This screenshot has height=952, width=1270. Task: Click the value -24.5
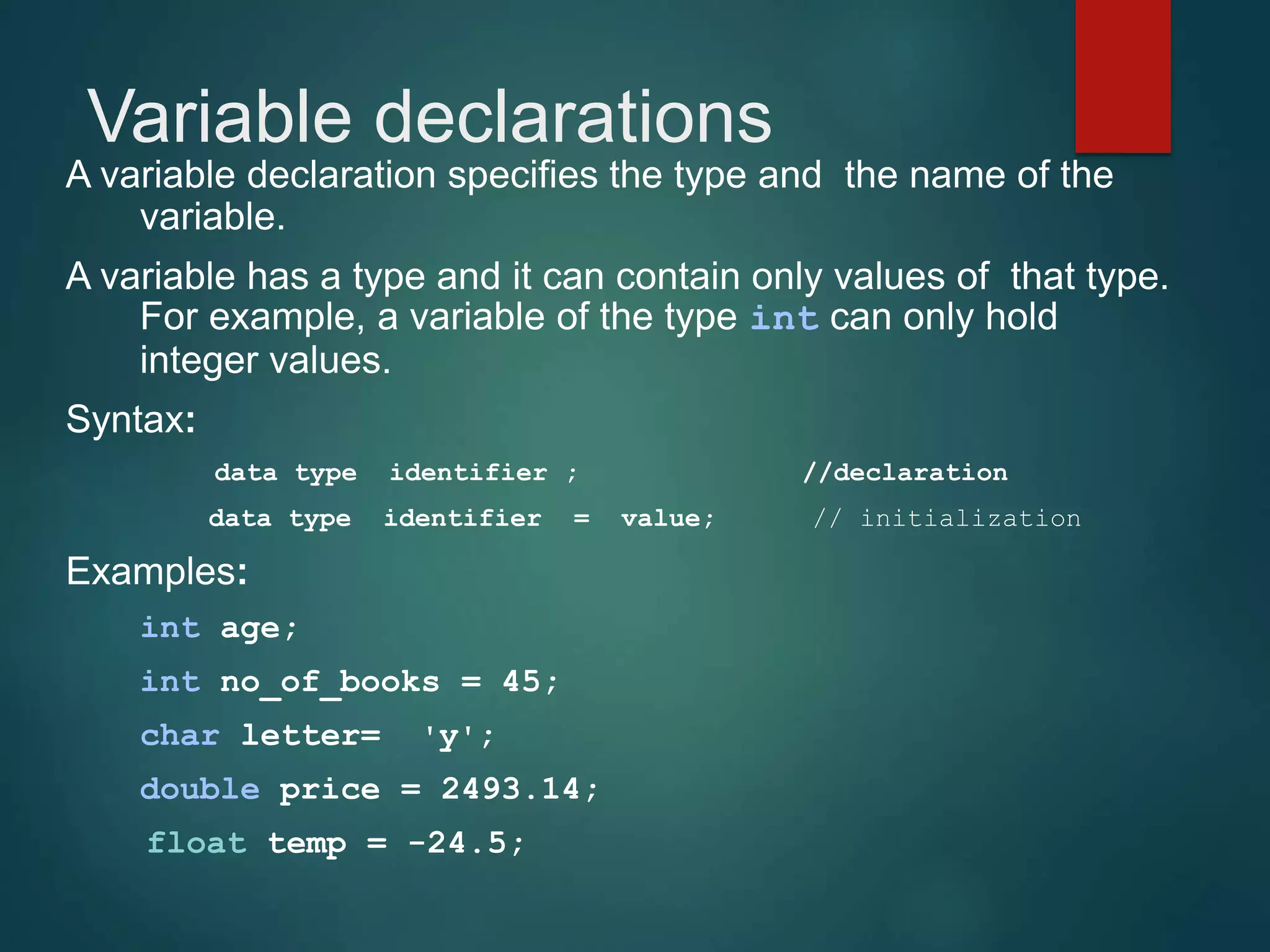(458, 844)
